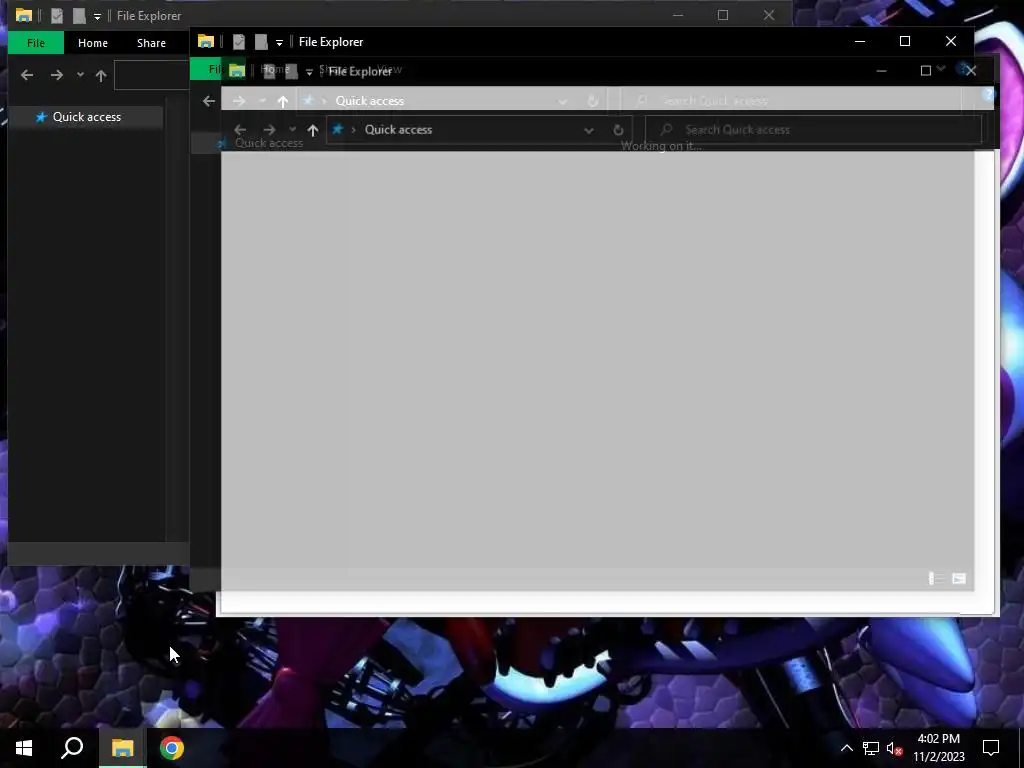
Task: Open the Share ribbon tab
Action: (x=151, y=43)
